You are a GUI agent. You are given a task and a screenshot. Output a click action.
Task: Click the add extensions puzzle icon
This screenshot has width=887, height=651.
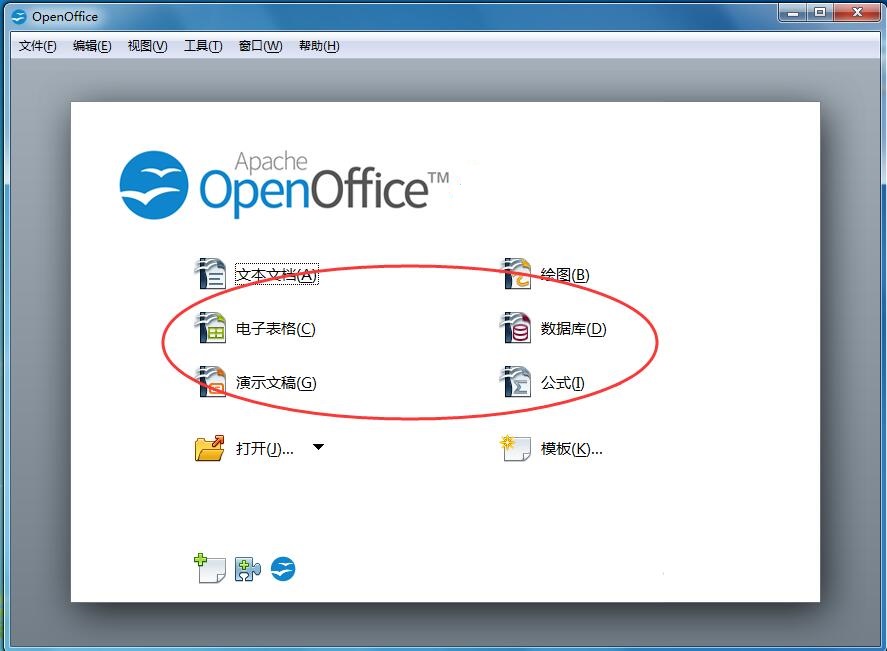point(248,570)
